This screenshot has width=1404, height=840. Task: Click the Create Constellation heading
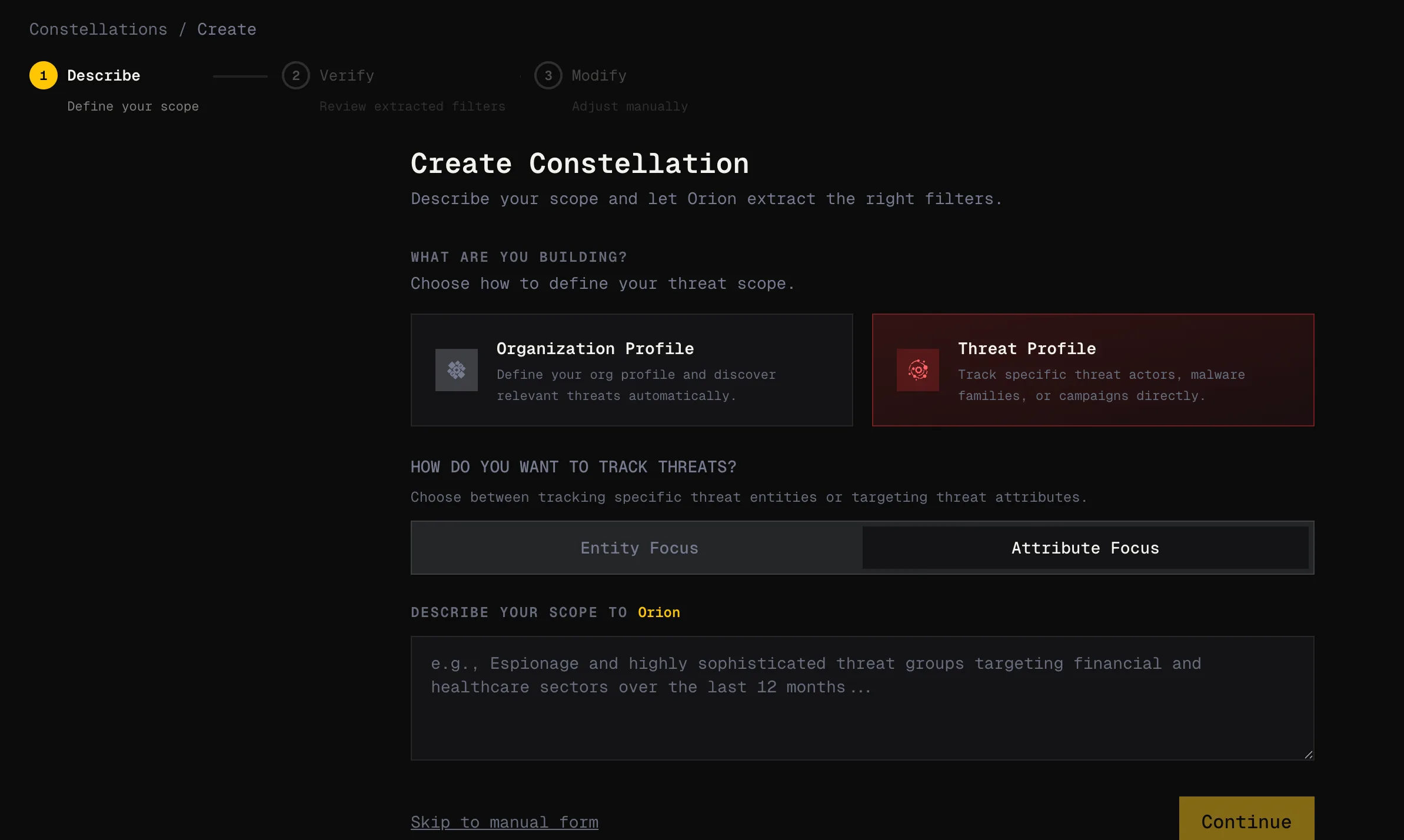(580, 164)
